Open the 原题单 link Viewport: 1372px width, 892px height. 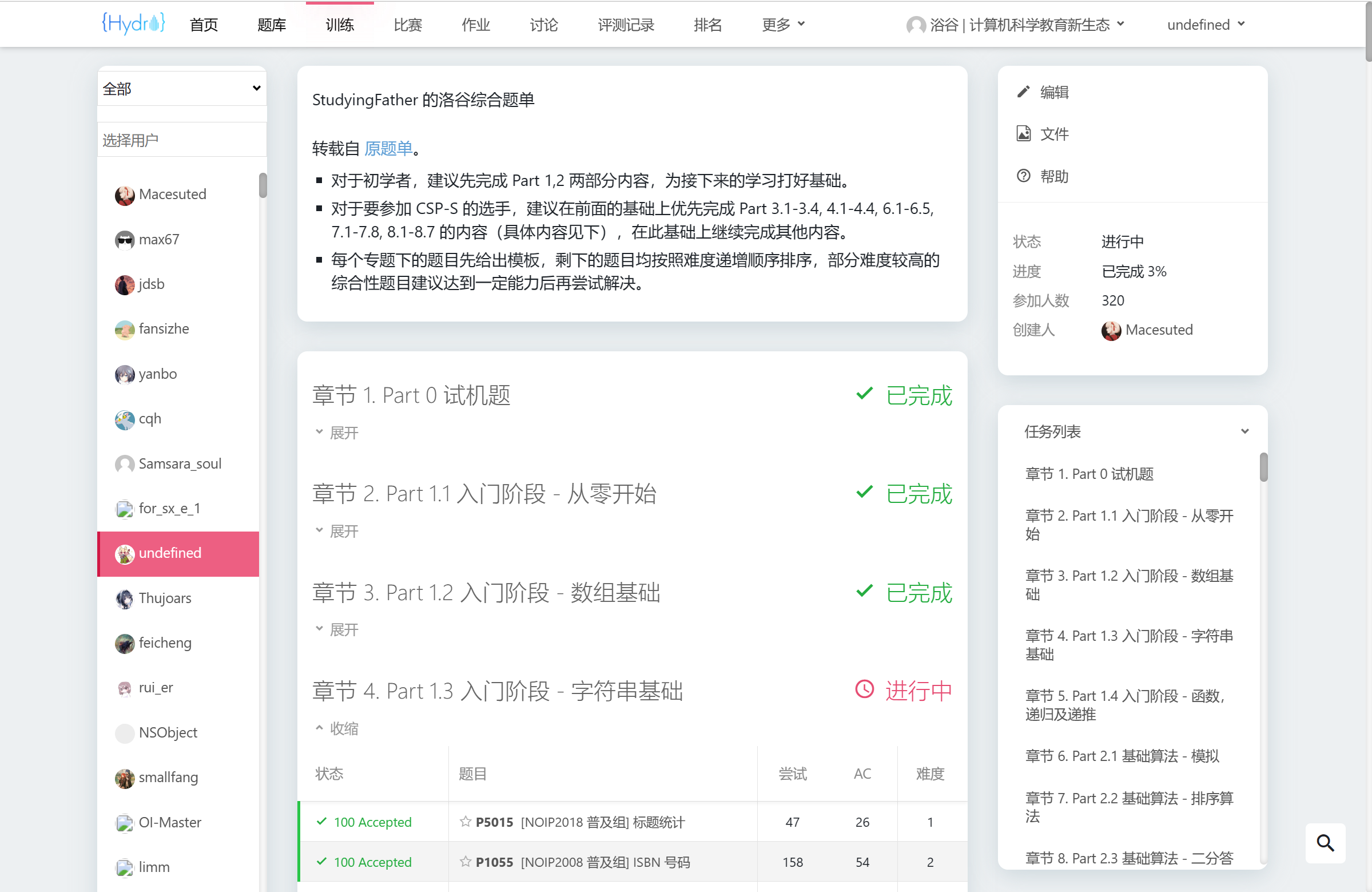pyautogui.click(x=388, y=149)
